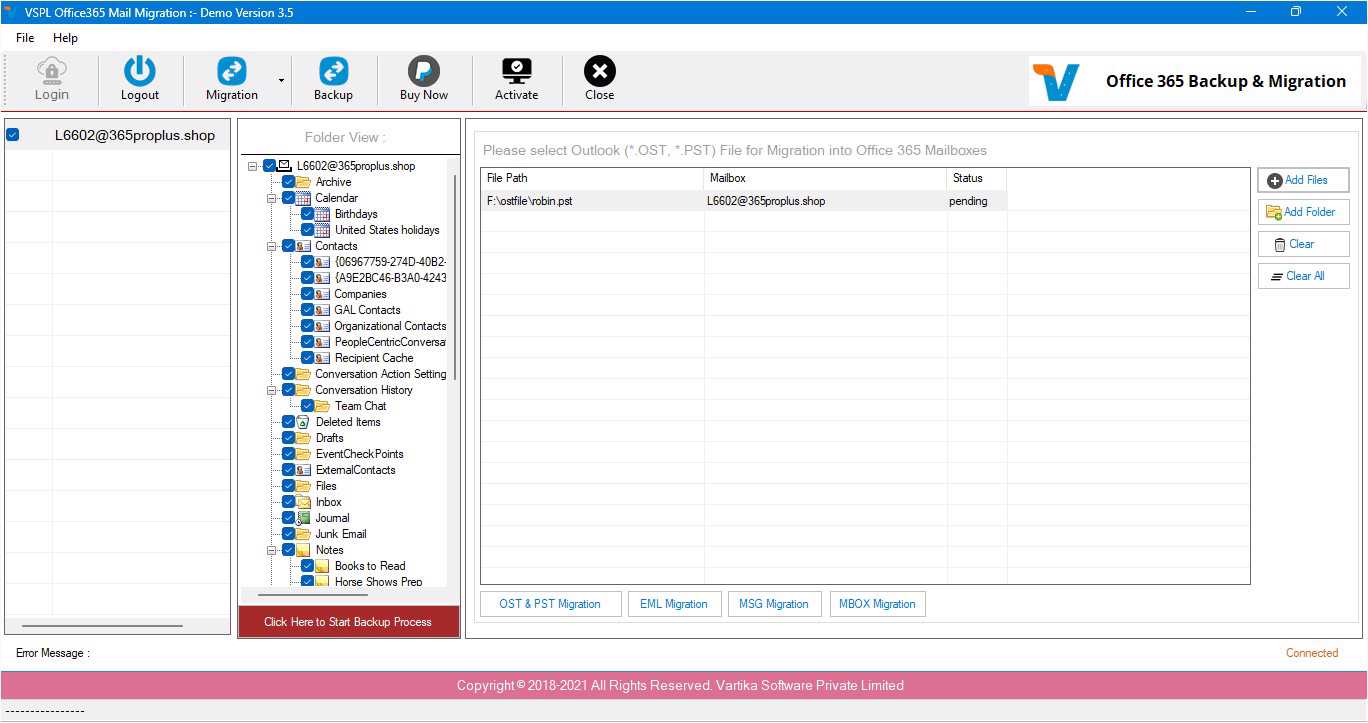Viewport: 1368px width, 723px height.
Task: Click the folder tree horizontal scrollbar
Action: pyautogui.click(x=312, y=595)
